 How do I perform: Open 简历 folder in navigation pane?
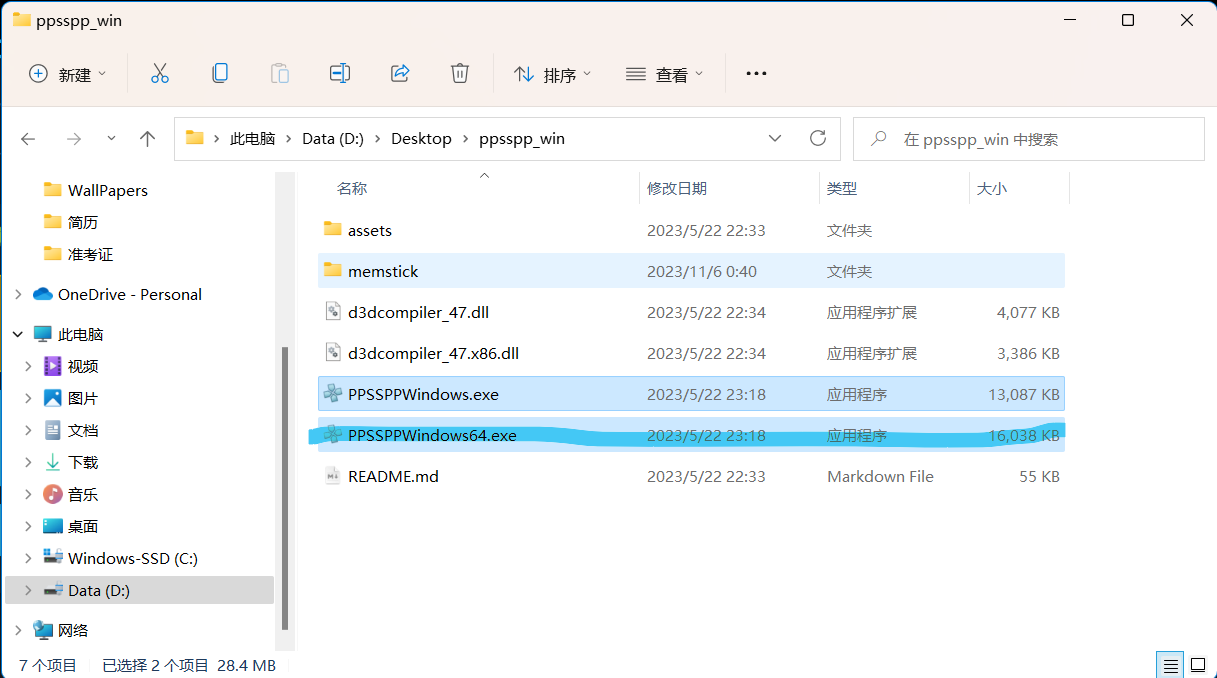click(83, 222)
